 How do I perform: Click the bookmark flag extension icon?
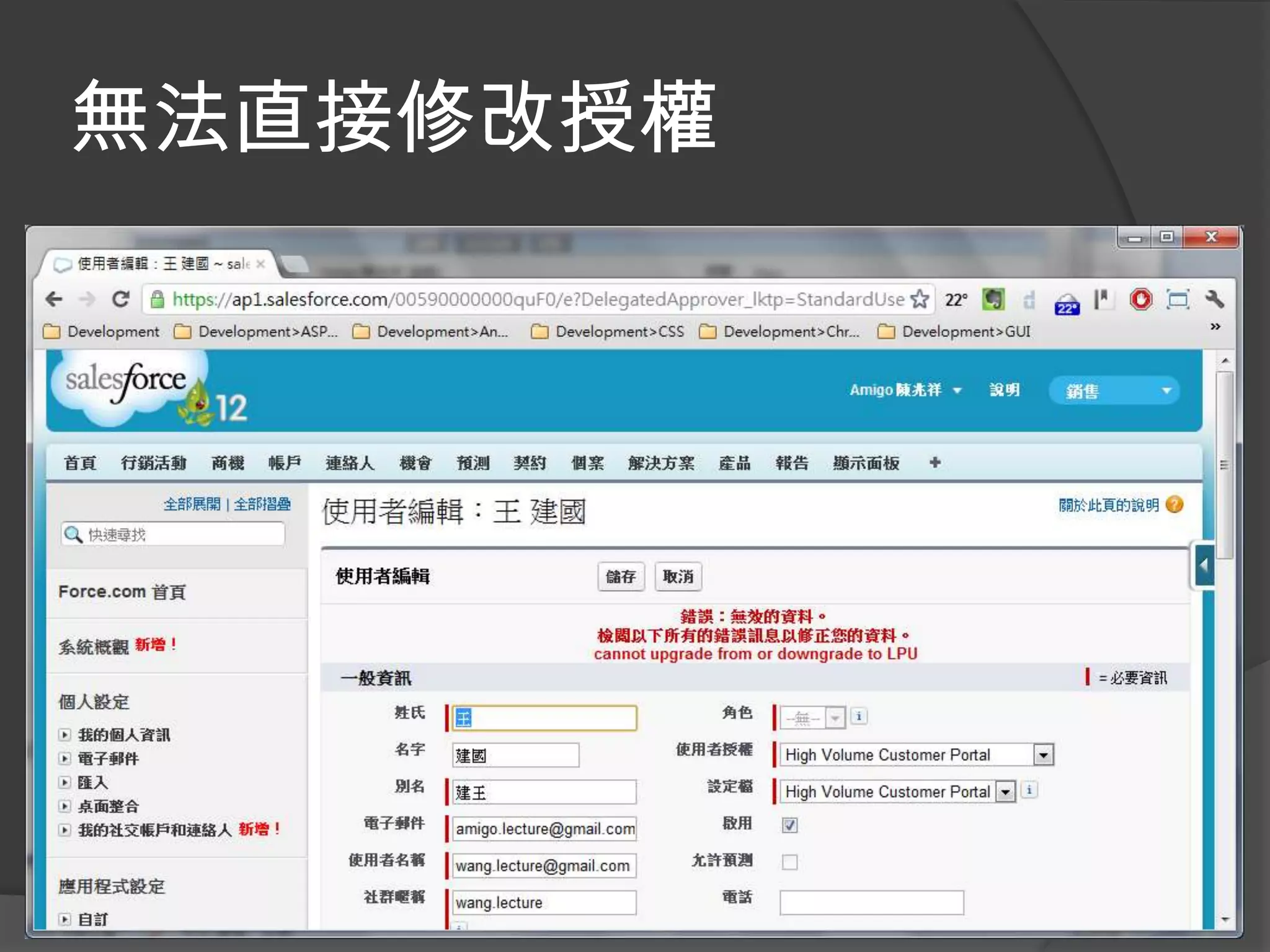(x=1103, y=300)
